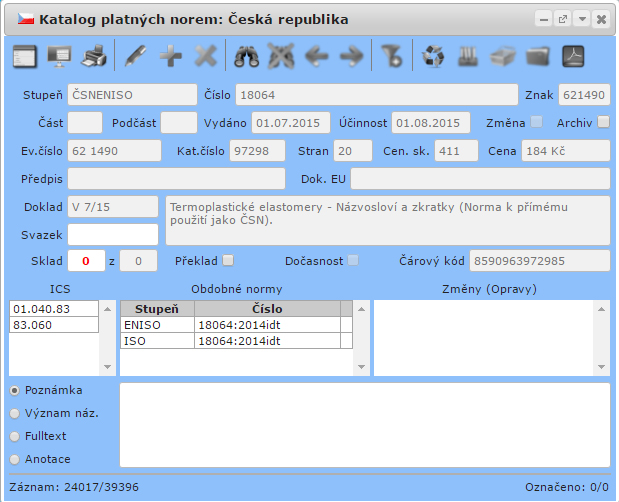Image resolution: width=619 pixels, height=502 pixels.
Task: Select the Poznámka radio button
Action: (15, 391)
